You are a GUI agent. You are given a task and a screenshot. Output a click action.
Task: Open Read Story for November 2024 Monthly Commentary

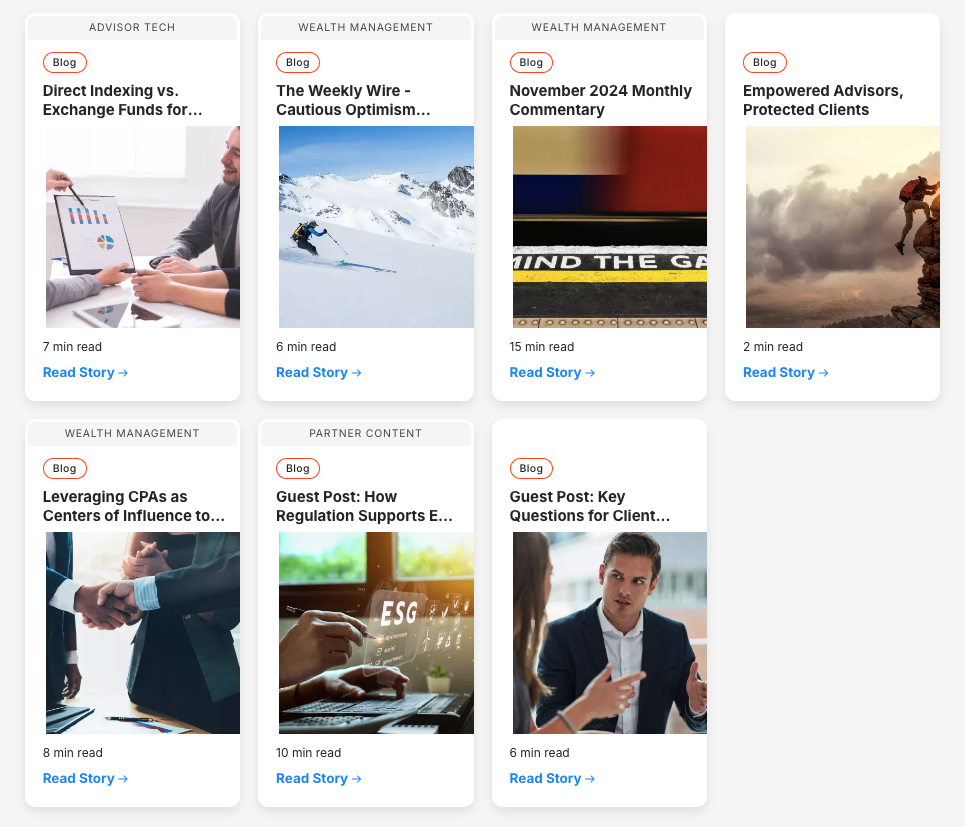[x=552, y=373]
